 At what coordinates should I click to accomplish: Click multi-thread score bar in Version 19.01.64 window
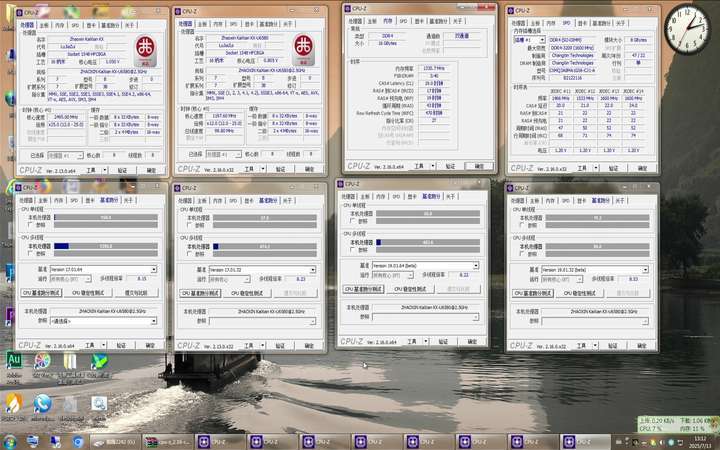(428, 242)
